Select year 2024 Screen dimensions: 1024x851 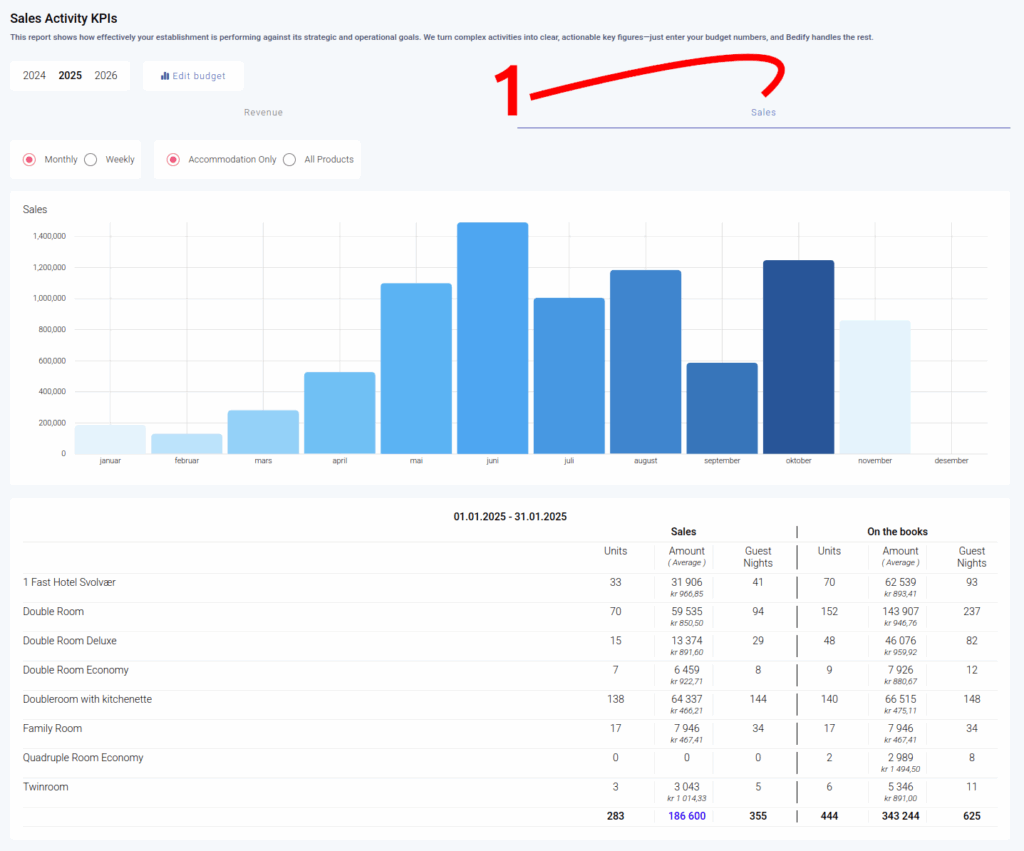34,76
